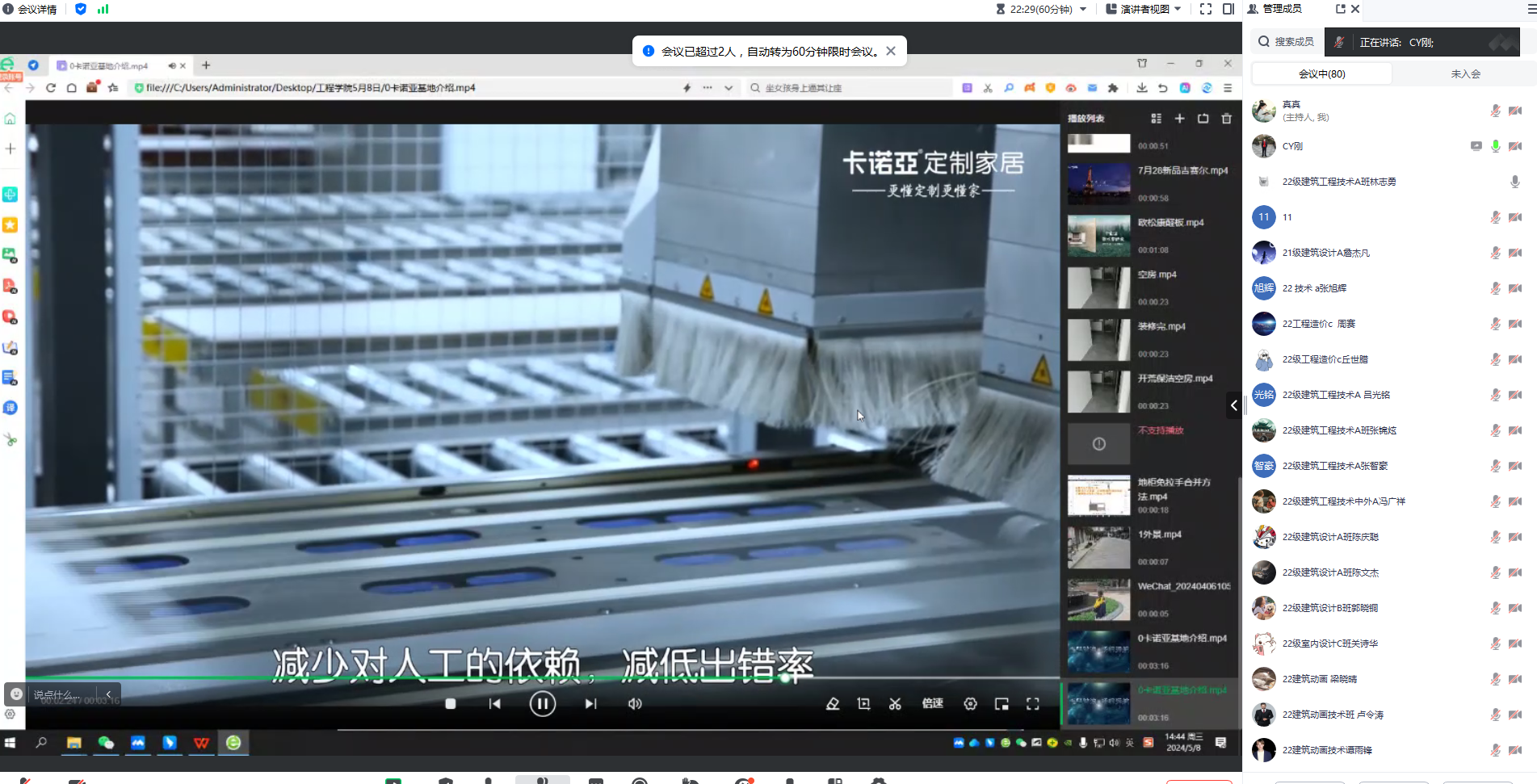Add a file to the playlist
The height and width of the screenshot is (784, 1537).
coord(1179,119)
